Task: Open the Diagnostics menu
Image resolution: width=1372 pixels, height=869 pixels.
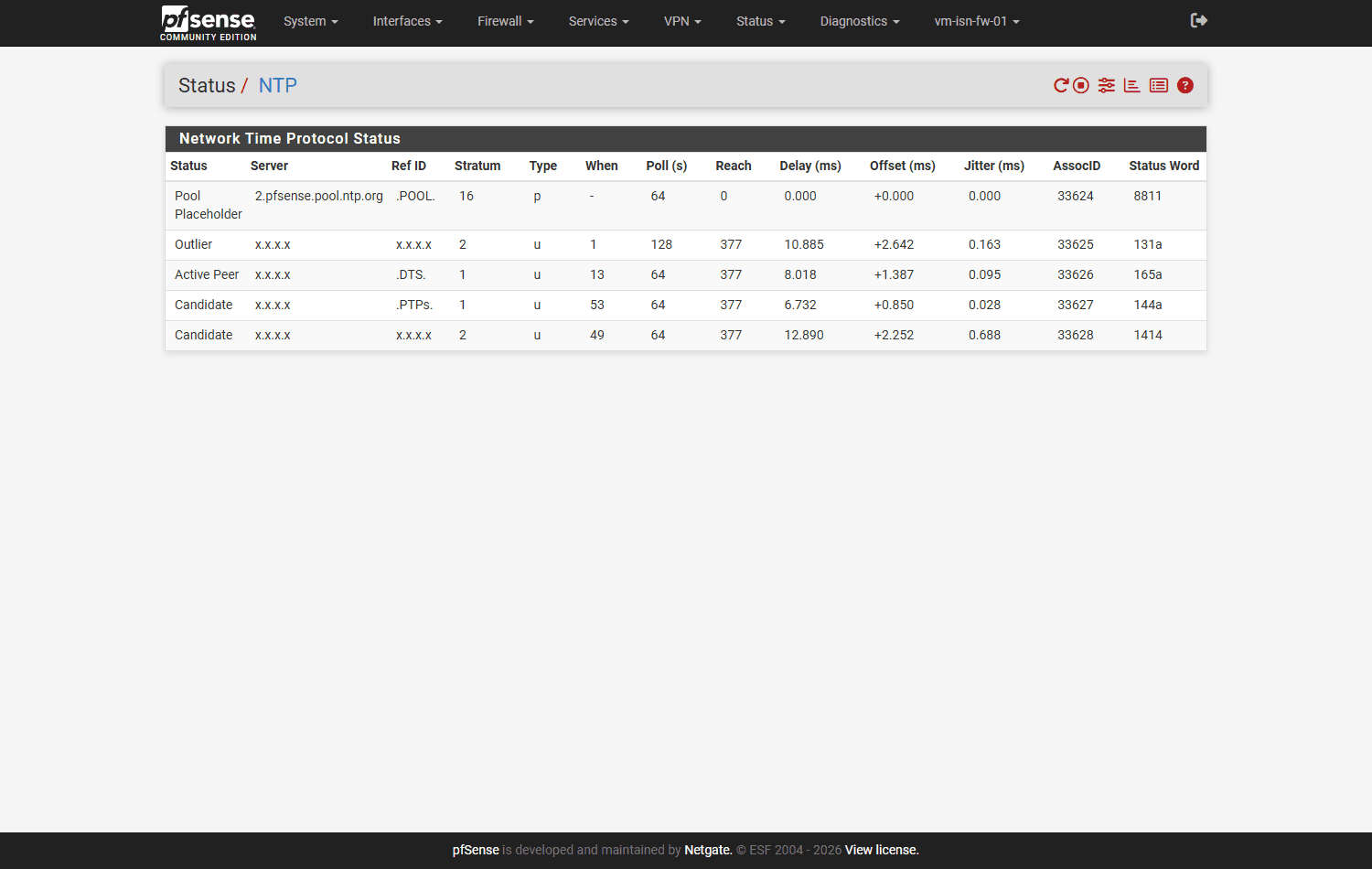Action: [860, 21]
